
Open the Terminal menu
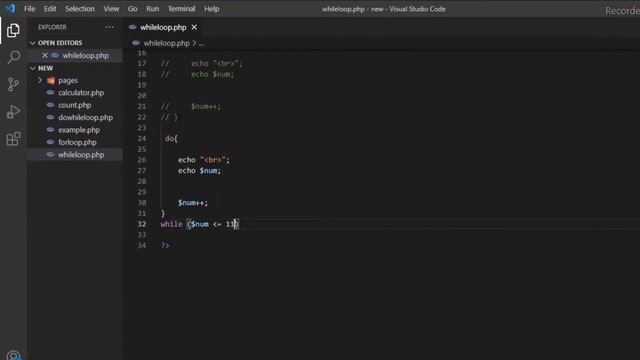(x=181, y=9)
